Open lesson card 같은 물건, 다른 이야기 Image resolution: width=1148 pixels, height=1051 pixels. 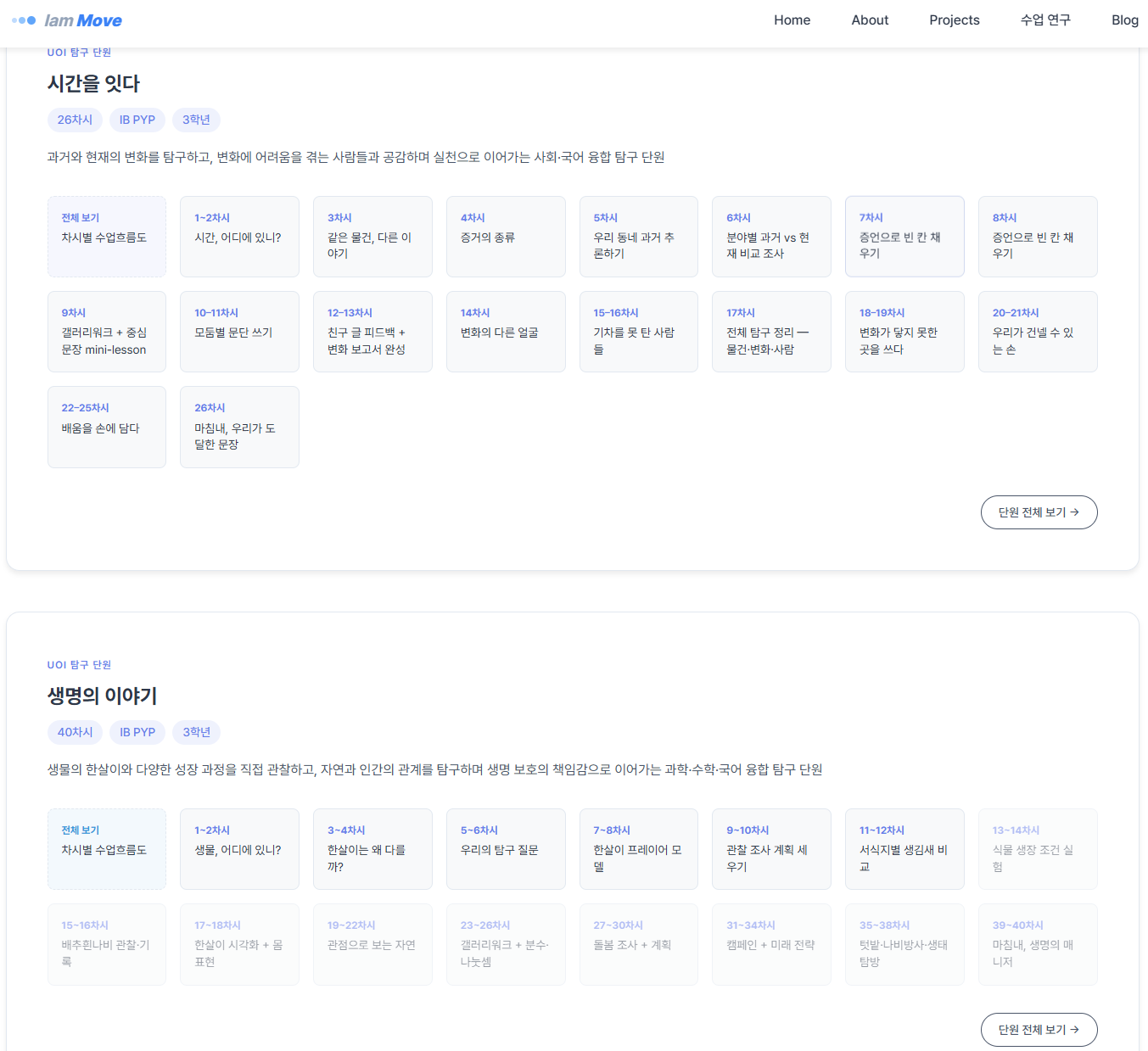click(372, 237)
